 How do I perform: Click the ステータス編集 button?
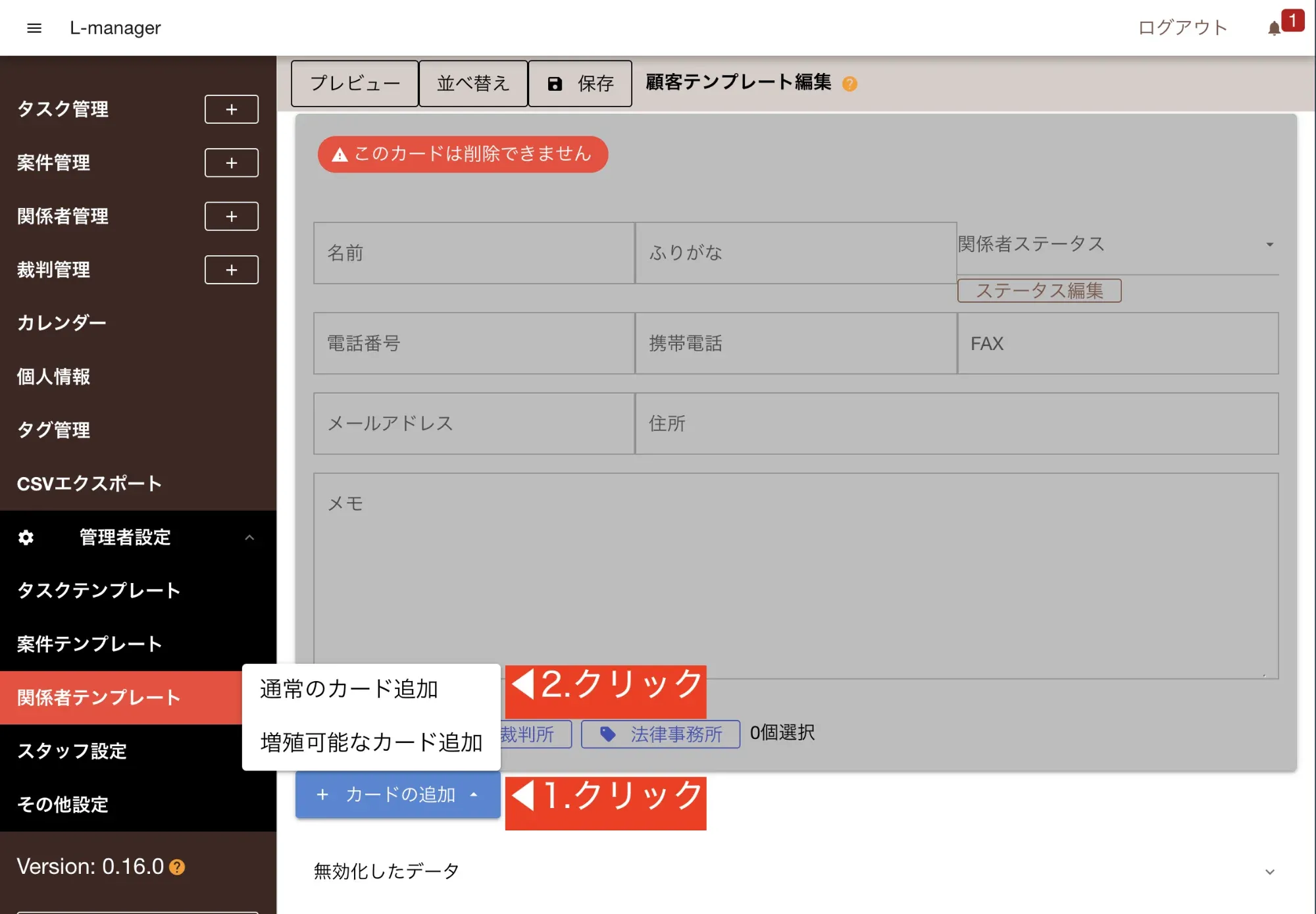tap(1040, 290)
